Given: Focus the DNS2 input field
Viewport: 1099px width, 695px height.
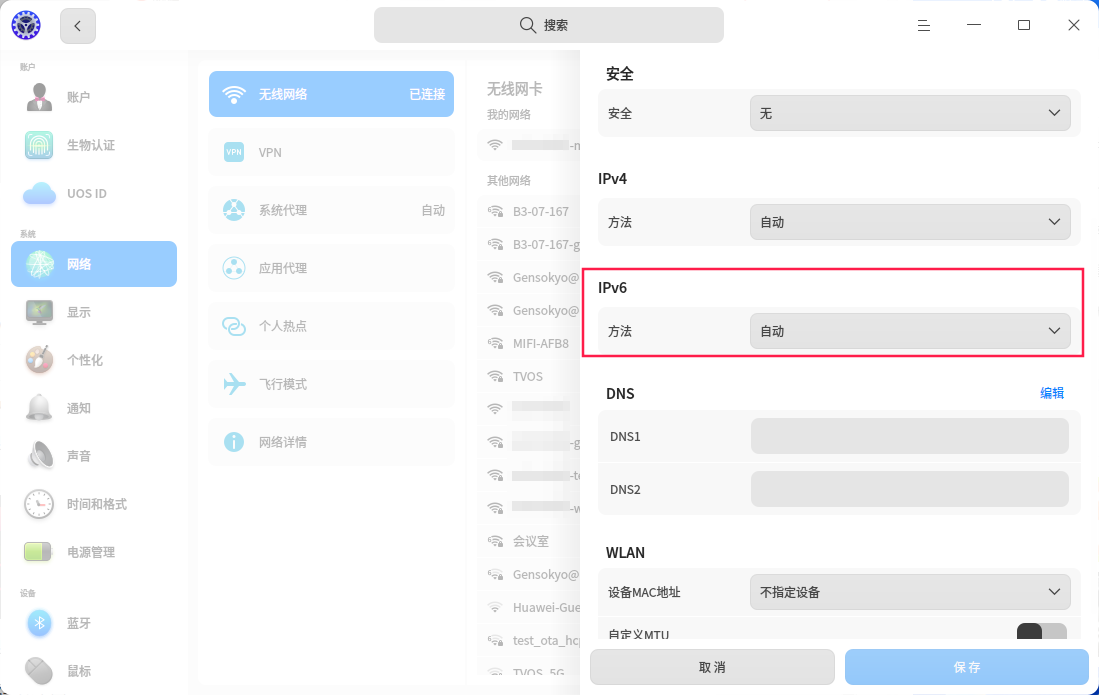Looking at the screenshot, I should coord(910,489).
